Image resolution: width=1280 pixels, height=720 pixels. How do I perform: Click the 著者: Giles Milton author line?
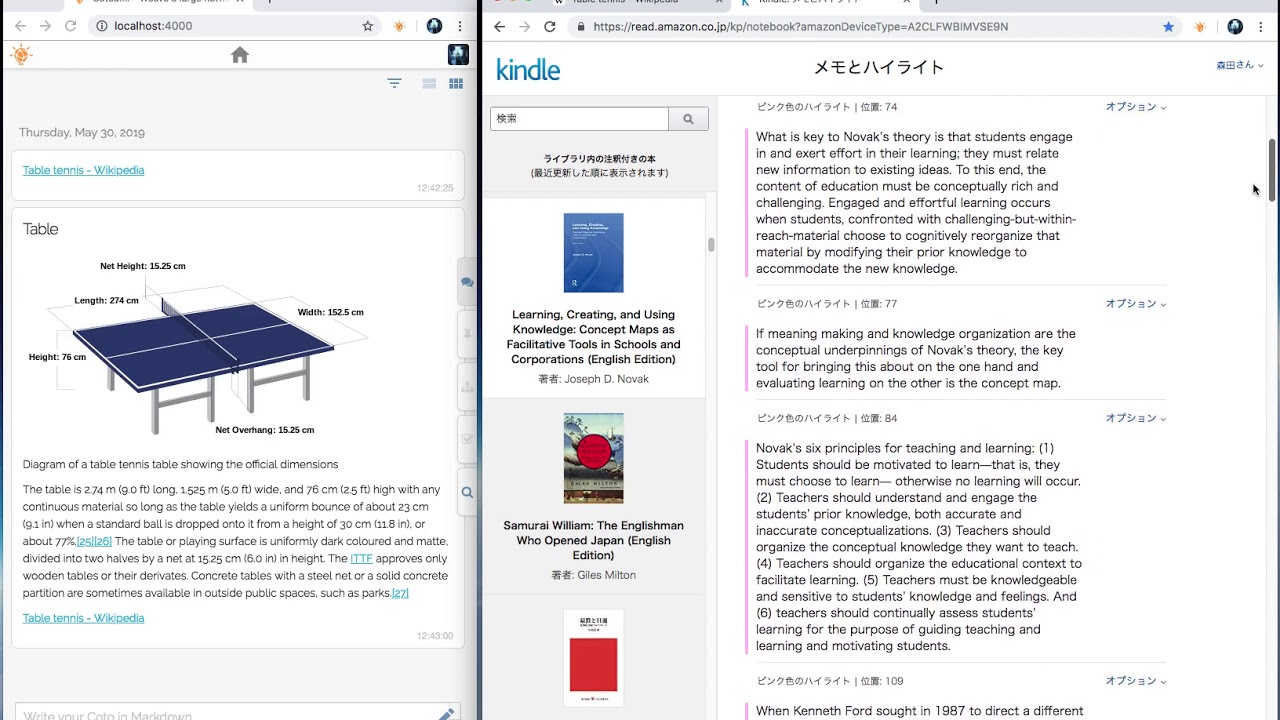[593, 575]
